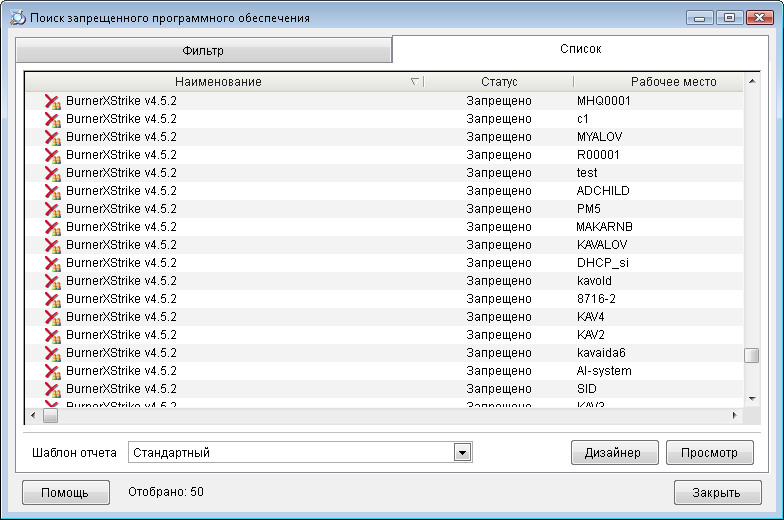This screenshot has width=784, height=520.
Task: Click the application icon in the title bar
Action: 18,18
